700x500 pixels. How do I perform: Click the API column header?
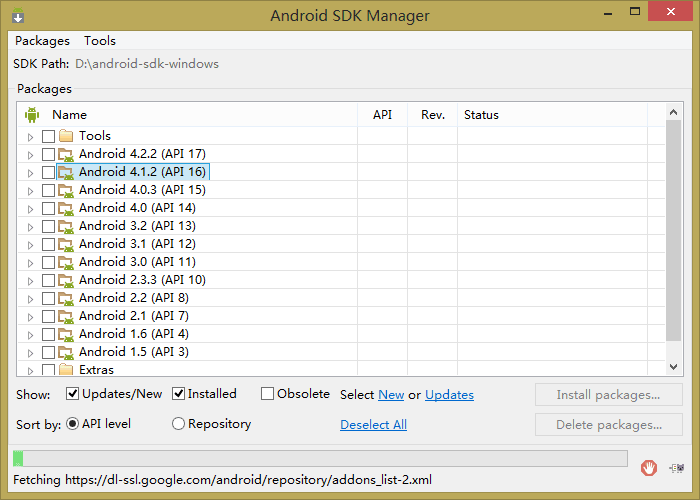(x=383, y=115)
